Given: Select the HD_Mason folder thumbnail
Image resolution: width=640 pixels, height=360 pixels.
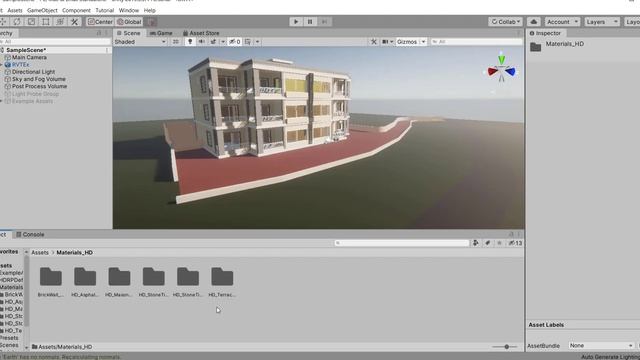Looking at the screenshot, I should pos(119,277).
